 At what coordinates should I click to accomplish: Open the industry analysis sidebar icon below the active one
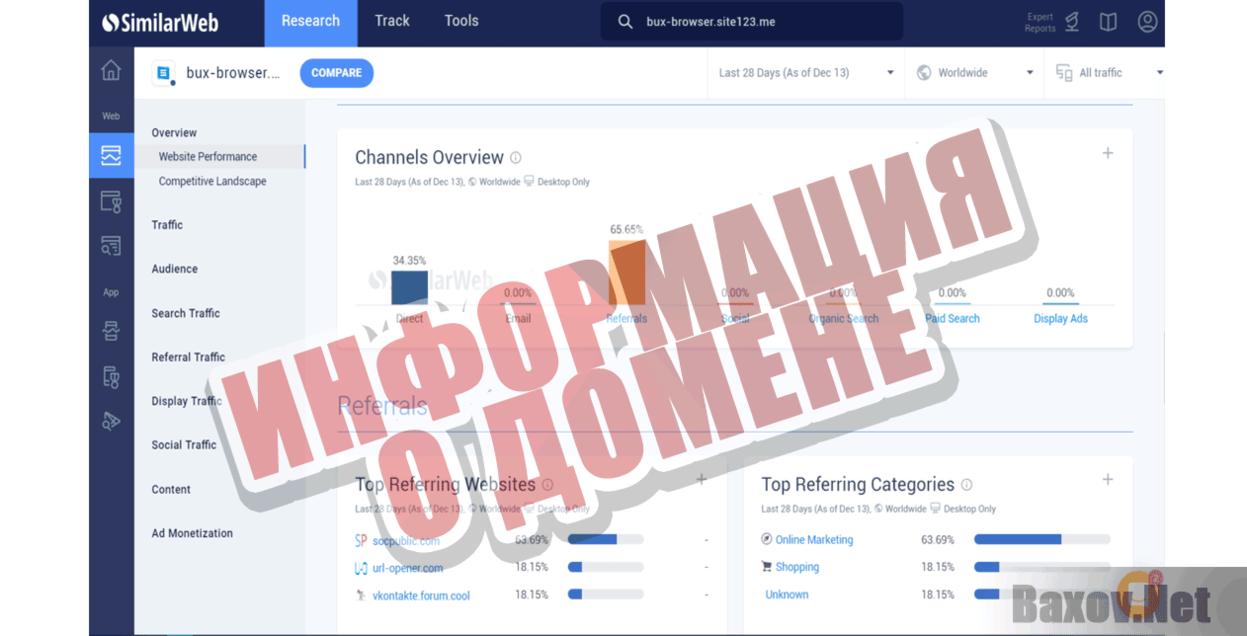[111, 202]
